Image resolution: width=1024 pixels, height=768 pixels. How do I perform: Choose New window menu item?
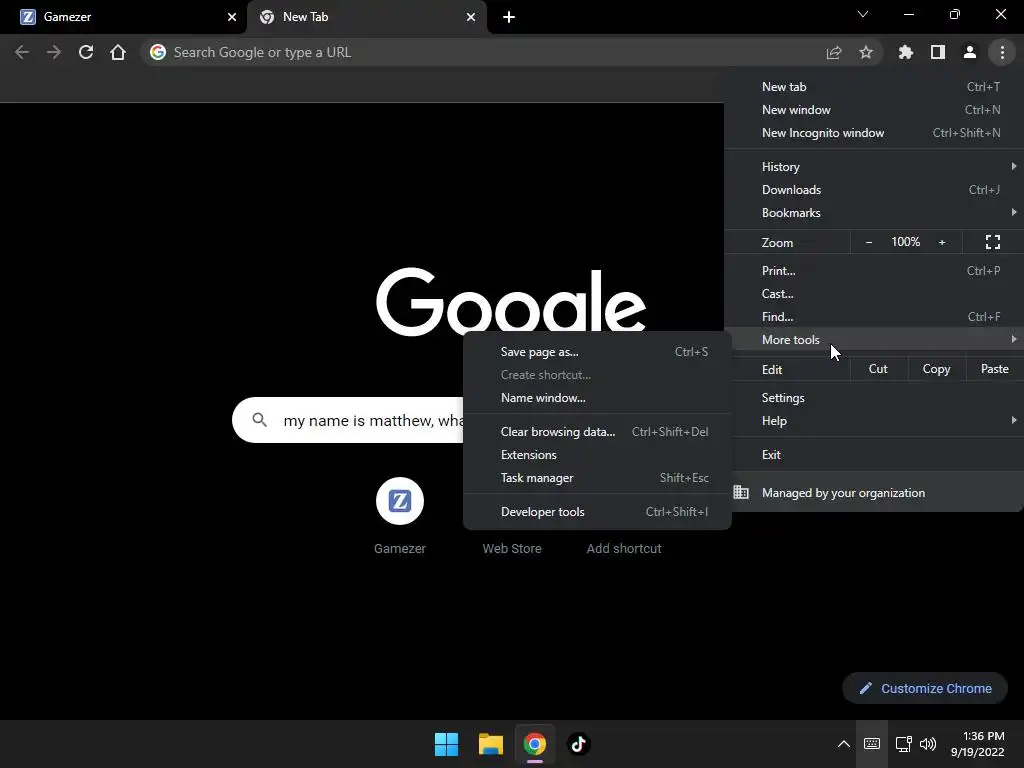coord(874,110)
